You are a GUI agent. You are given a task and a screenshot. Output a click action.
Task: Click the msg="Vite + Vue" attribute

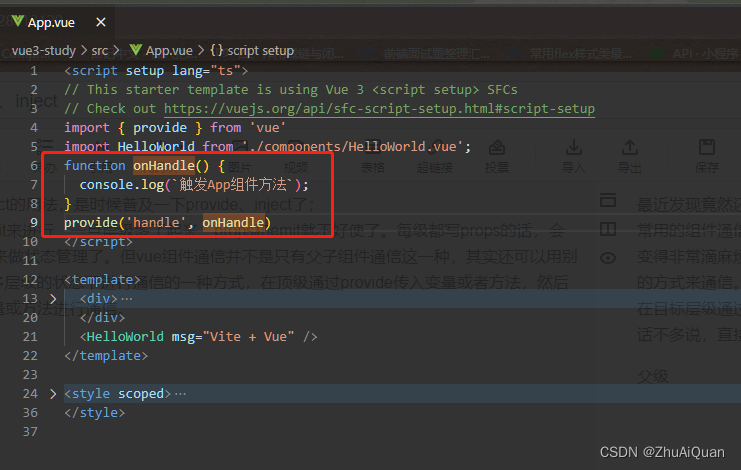click(233, 337)
